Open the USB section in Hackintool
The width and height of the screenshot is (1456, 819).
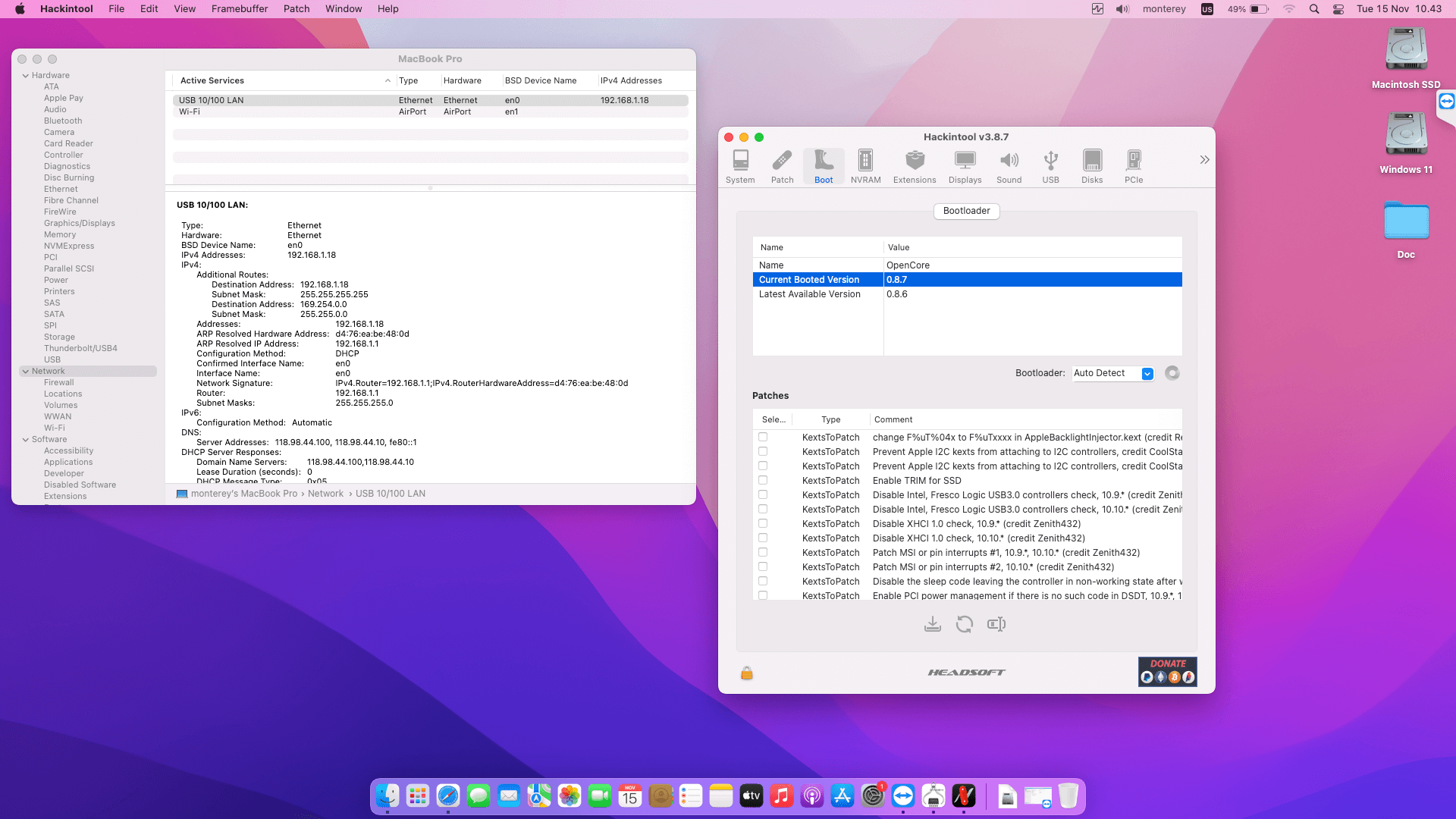tap(1050, 166)
